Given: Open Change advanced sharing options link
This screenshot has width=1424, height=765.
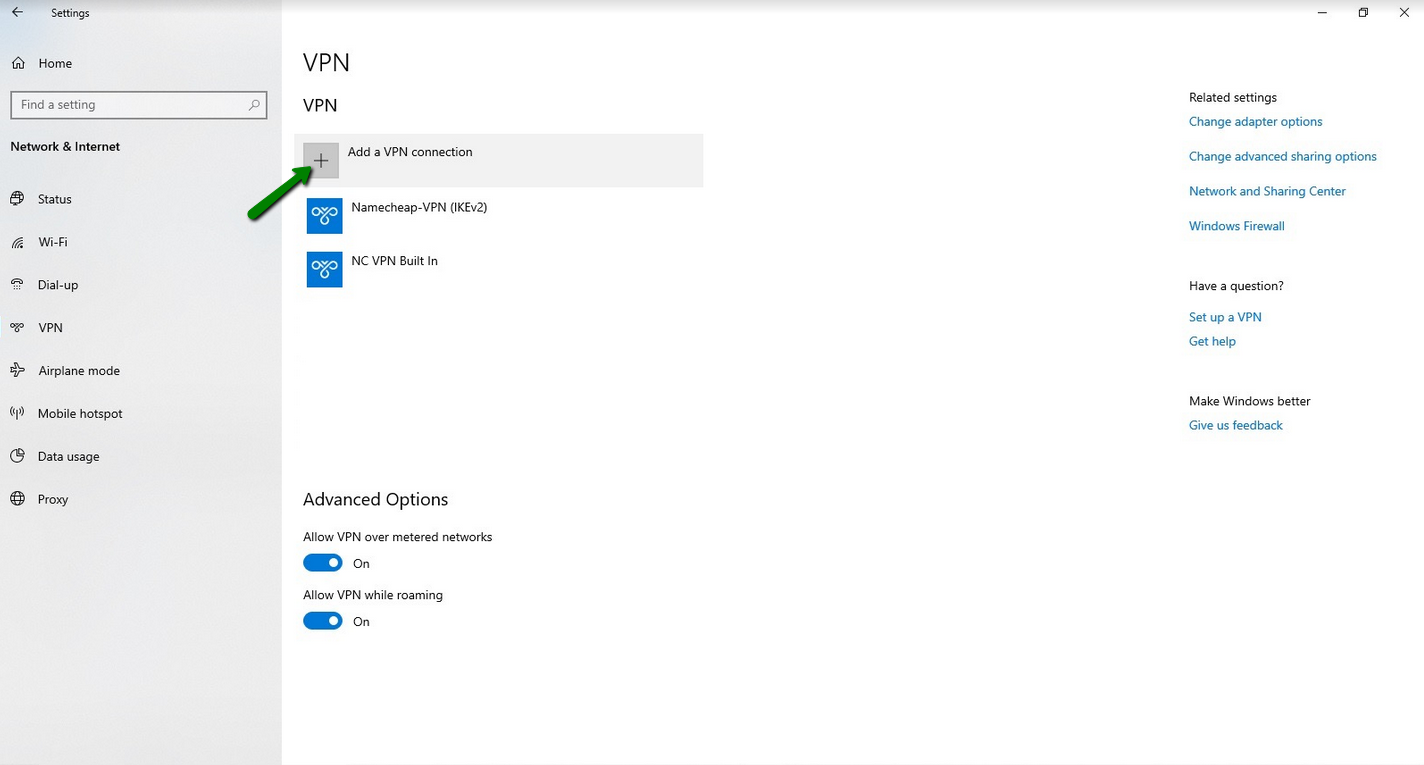Looking at the screenshot, I should click(x=1283, y=157).
